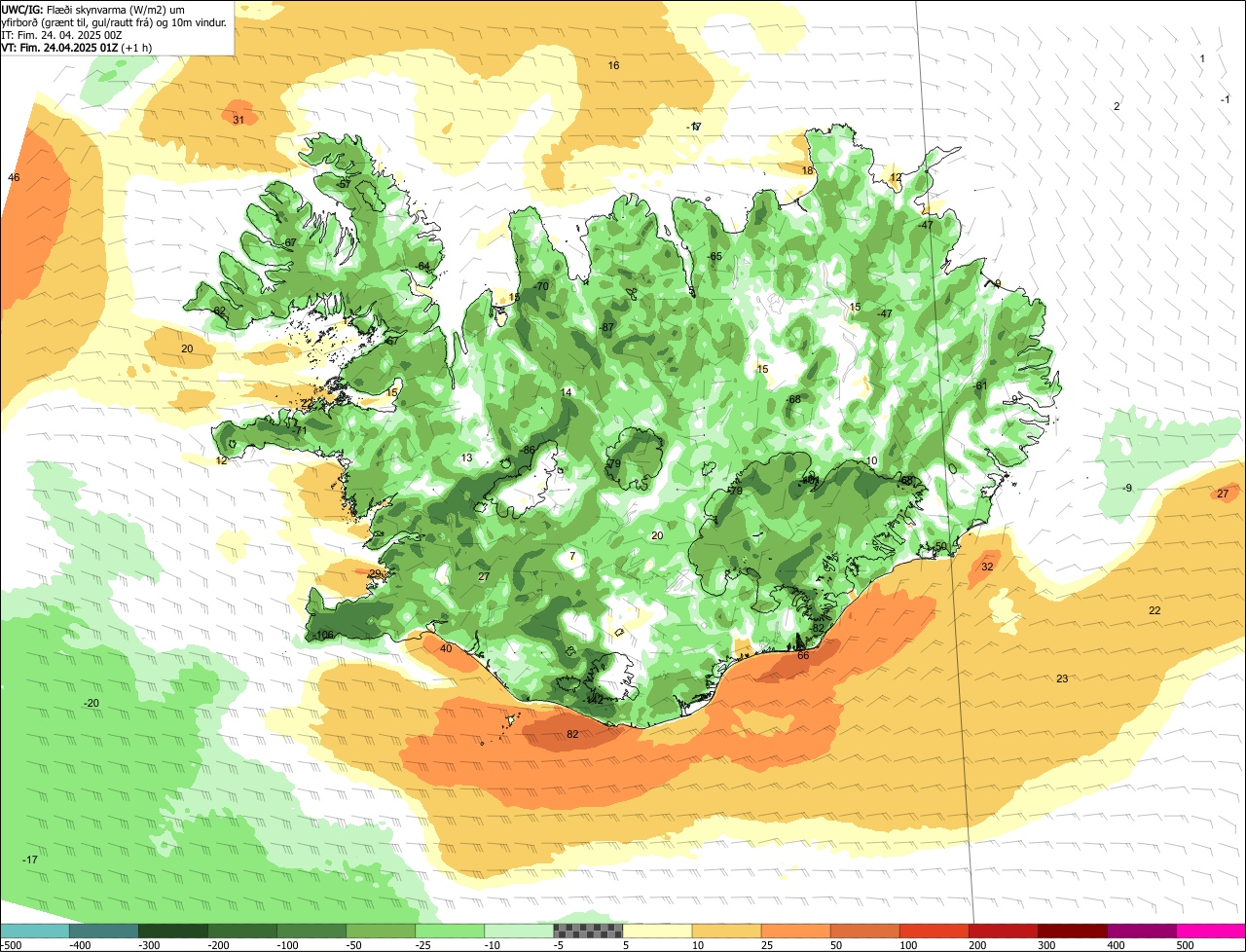1246x952 pixels.
Task: Click the legend swatch between 400 and 500
Action: coord(1142,931)
